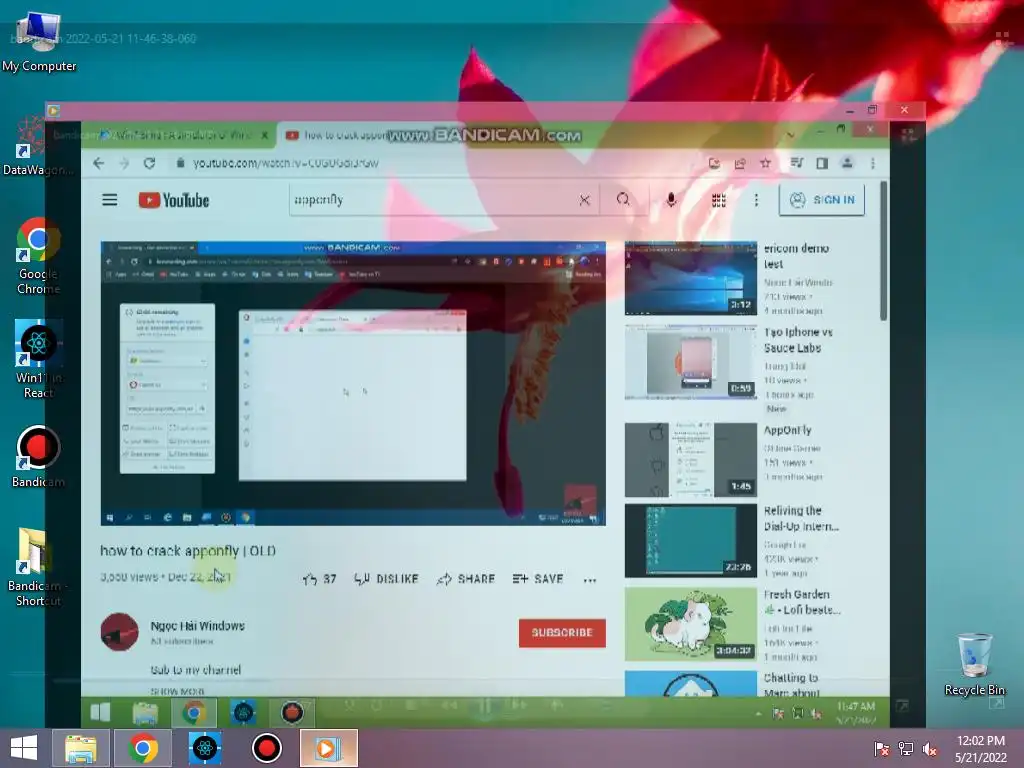Open the Win11 in React desktop shortcut
Image resolution: width=1024 pixels, height=768 pixels.
coord(39,359)
